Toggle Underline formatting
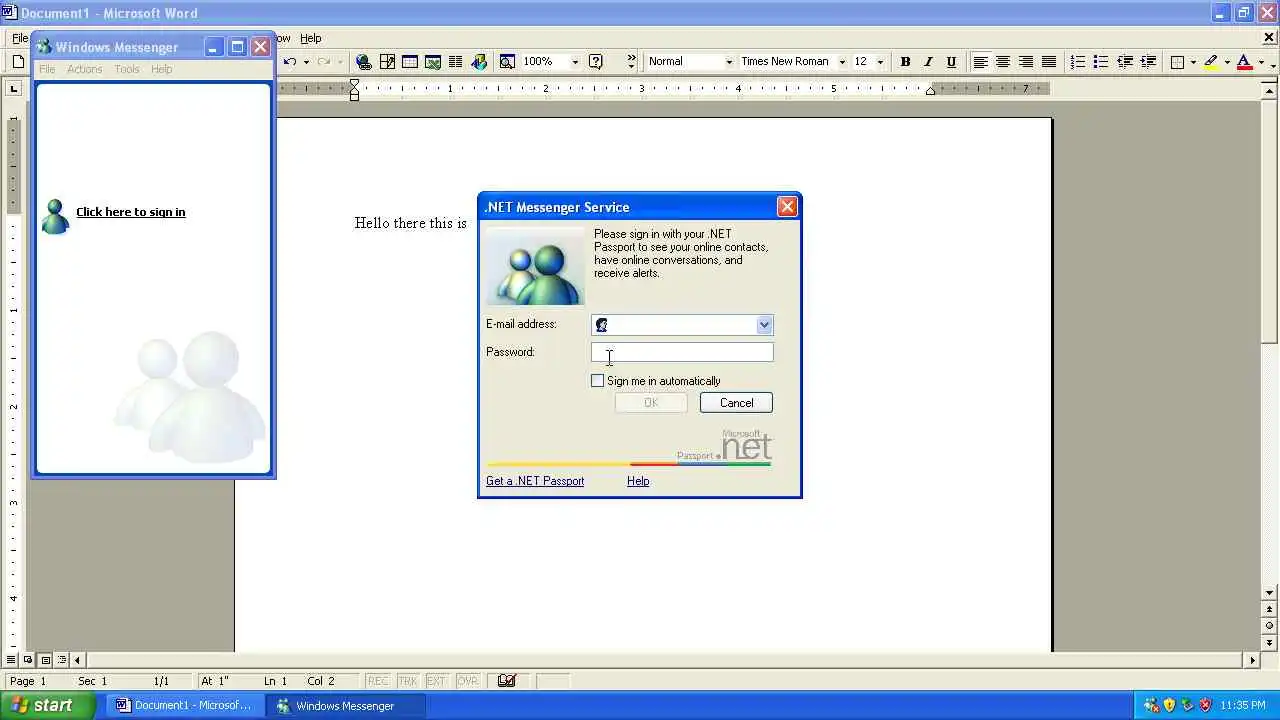 click(951, 62)
